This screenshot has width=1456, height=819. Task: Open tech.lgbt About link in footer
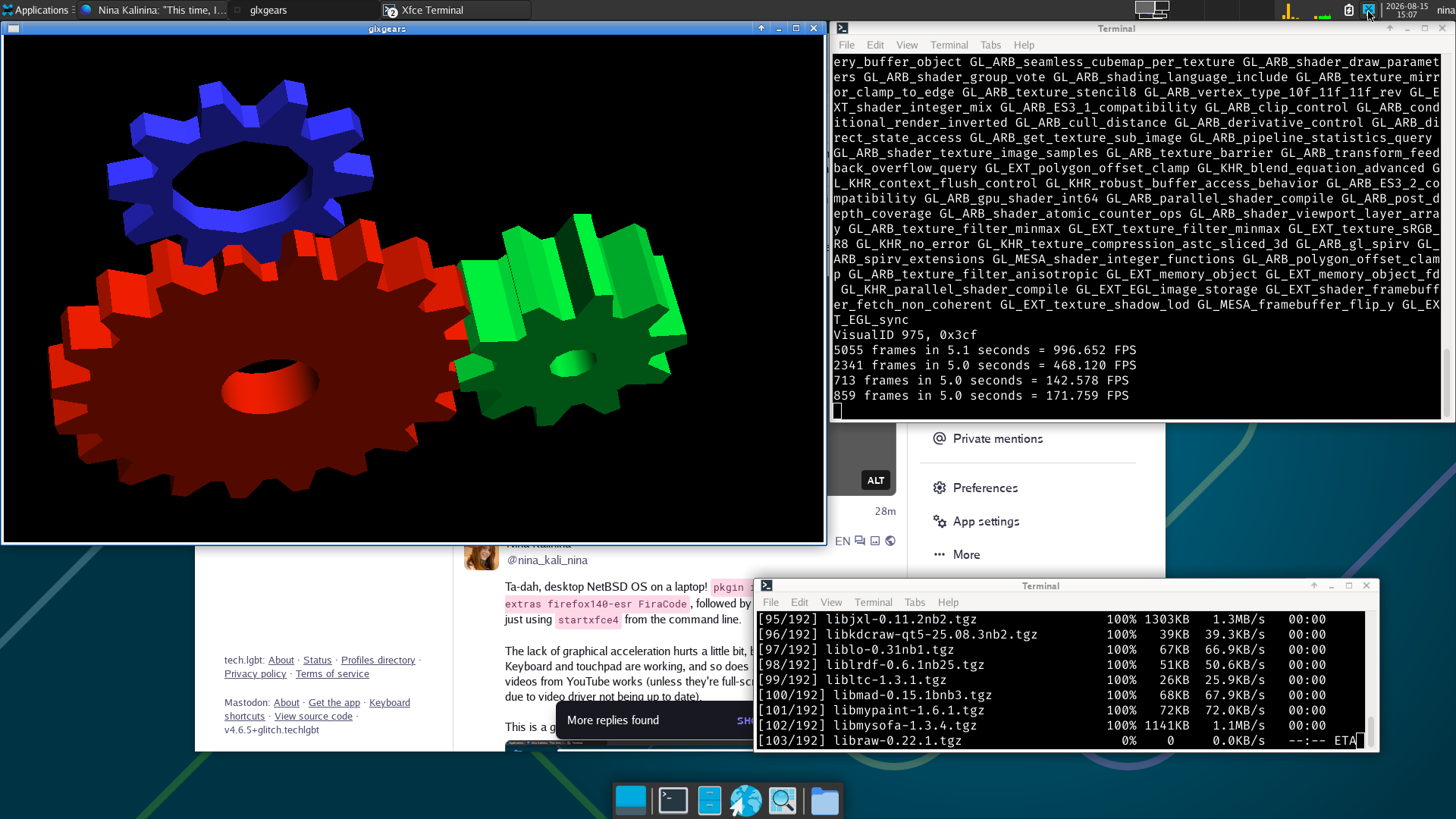[x=281, y=660]
